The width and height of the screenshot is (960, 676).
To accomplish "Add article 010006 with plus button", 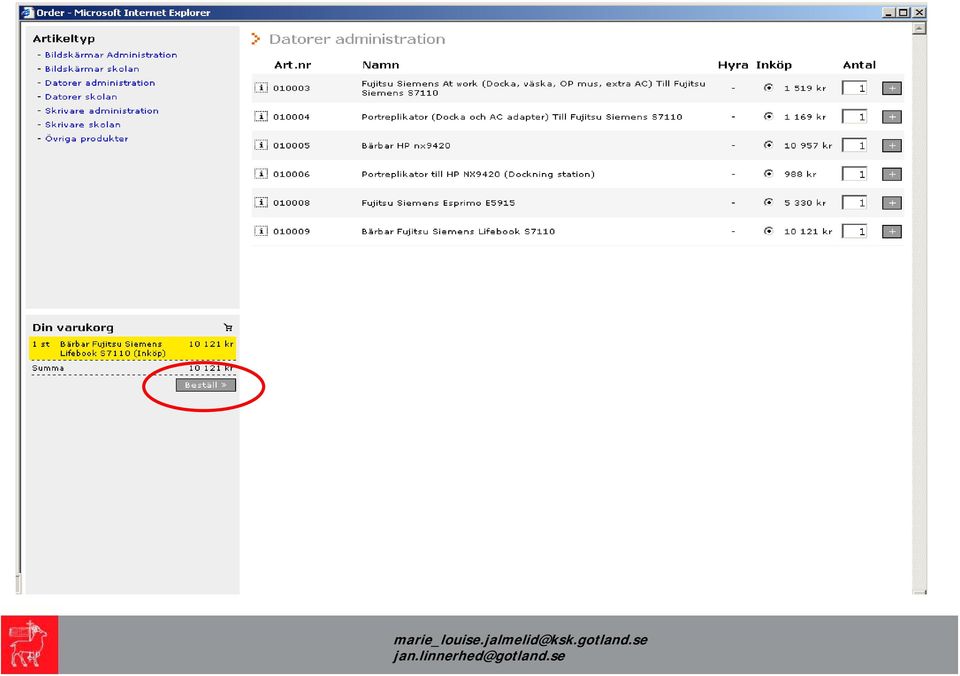I will point(891,175).
